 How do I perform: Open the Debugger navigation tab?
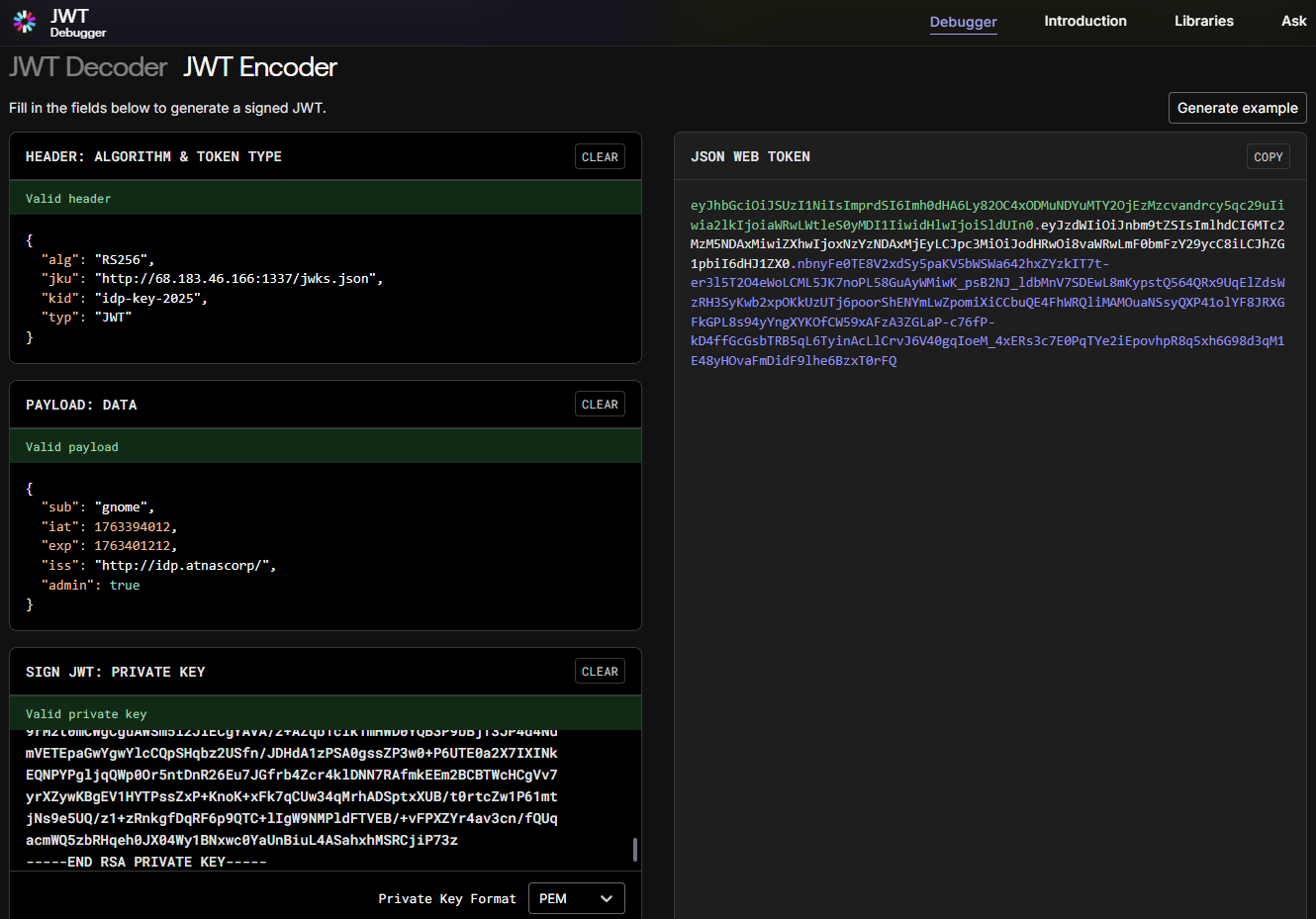(963, 22)
